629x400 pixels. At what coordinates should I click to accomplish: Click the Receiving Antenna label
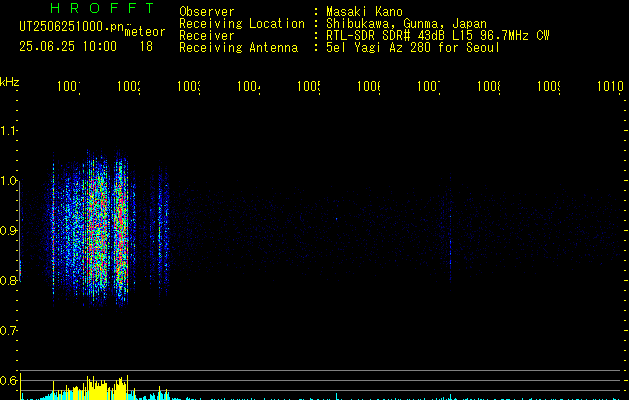click(x=239, y=48)
